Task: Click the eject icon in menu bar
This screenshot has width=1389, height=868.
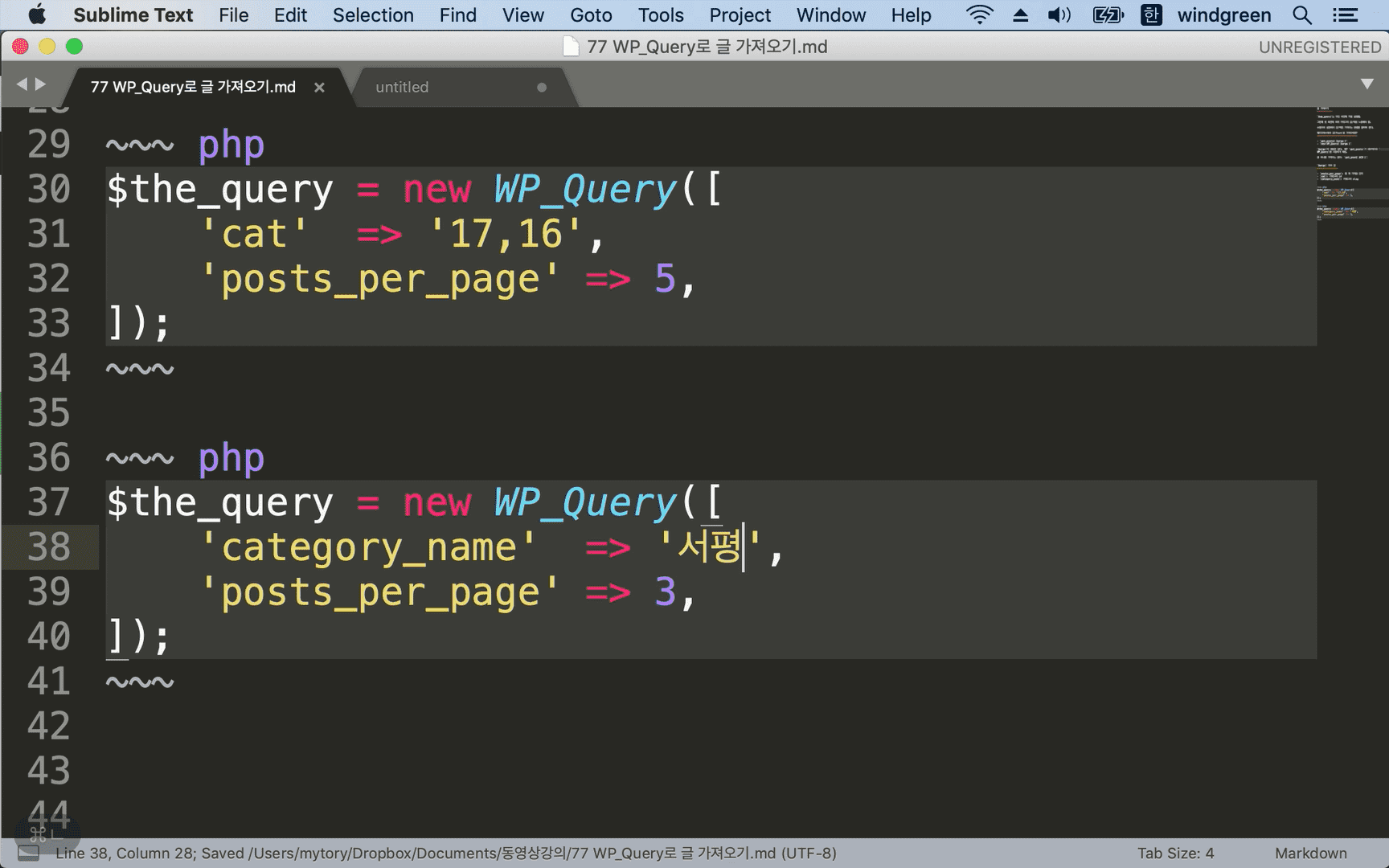Action: tap(1020, 15)
